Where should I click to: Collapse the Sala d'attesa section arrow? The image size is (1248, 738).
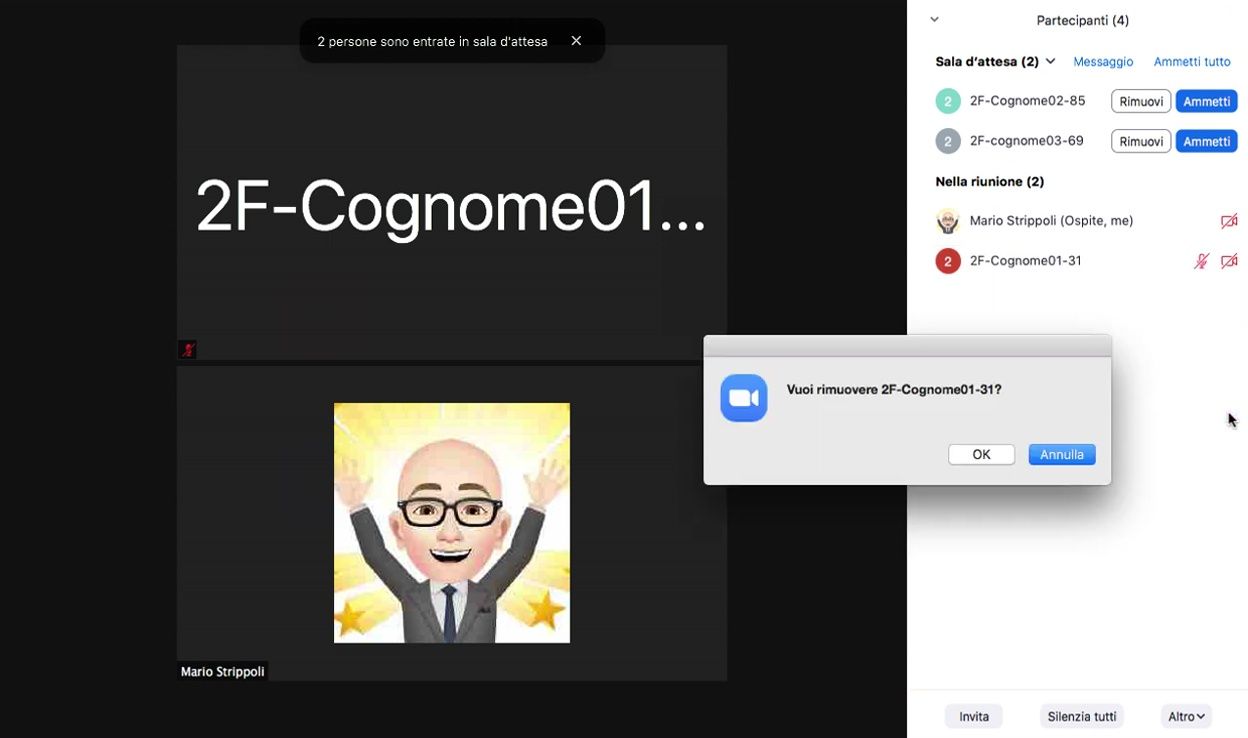click(1050, 62)
